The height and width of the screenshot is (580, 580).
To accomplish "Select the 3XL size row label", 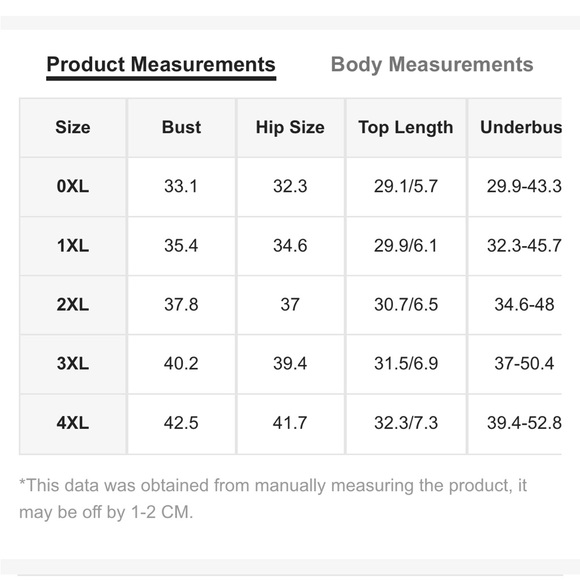I will point(73,364).
